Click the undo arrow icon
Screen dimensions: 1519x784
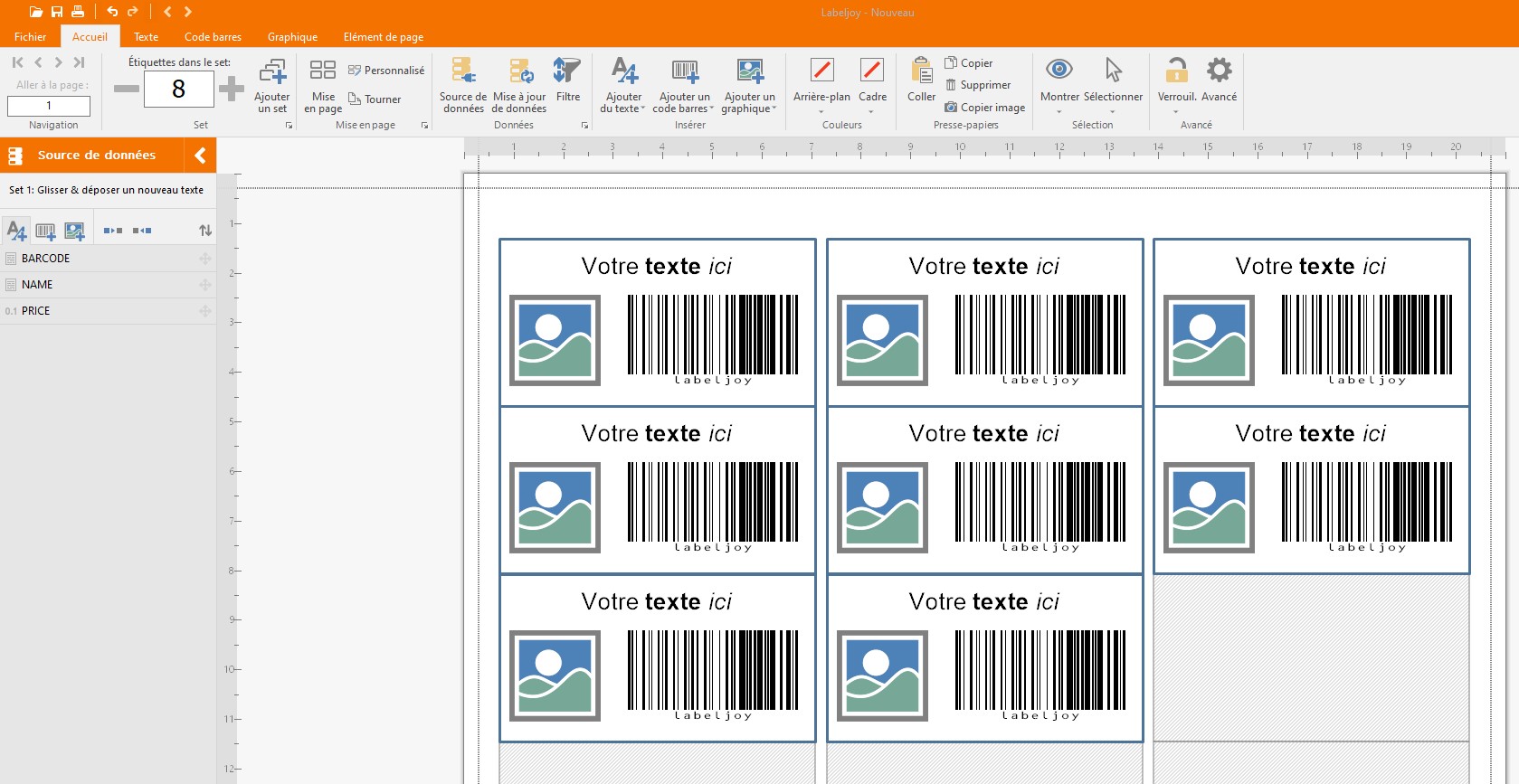click(x=112, y=12)
